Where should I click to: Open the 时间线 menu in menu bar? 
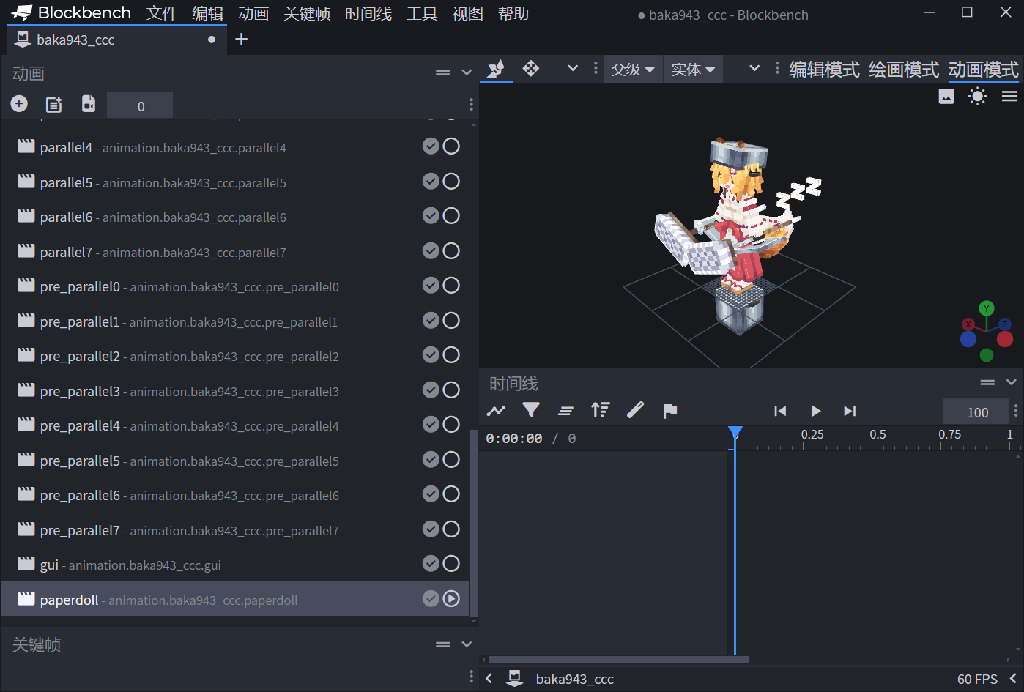(x=368, y=14)
